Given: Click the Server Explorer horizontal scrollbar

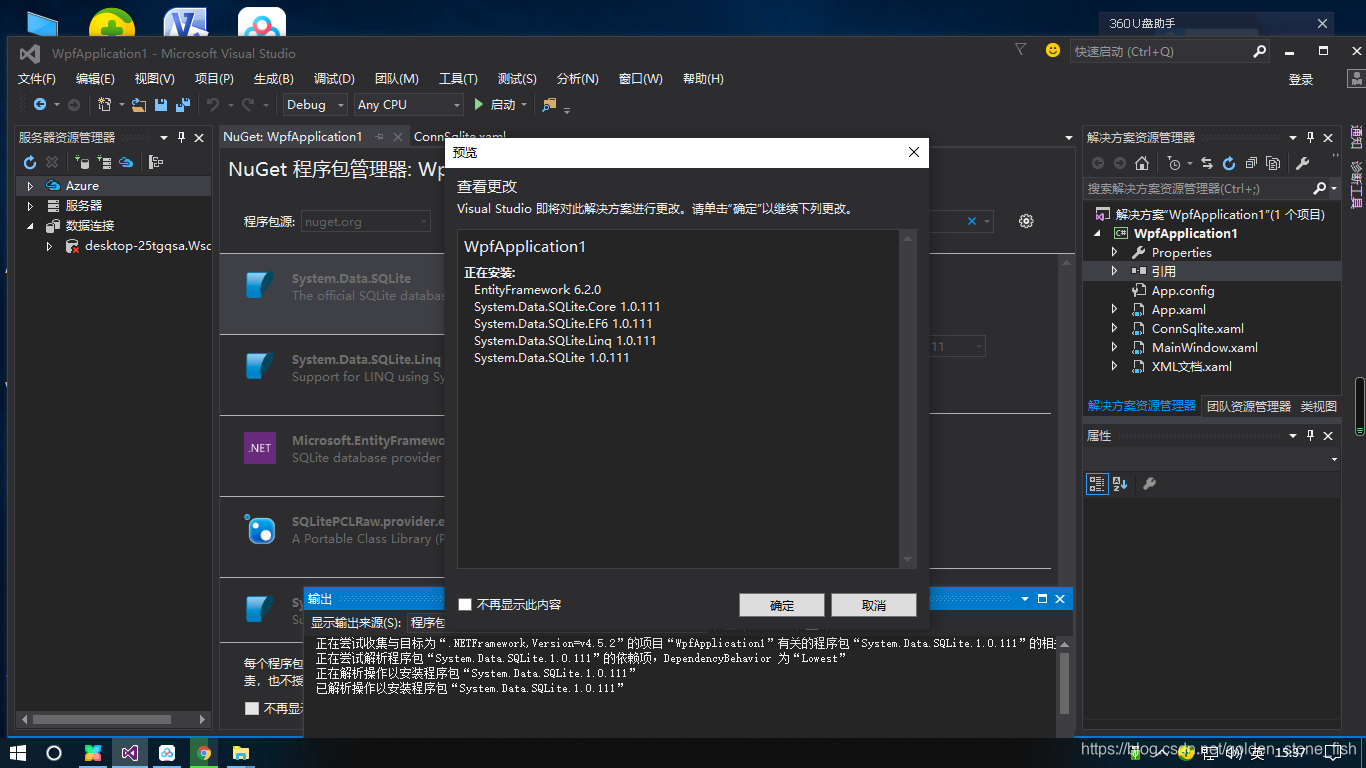Looking at the screenshot, I should pos(112,719).
